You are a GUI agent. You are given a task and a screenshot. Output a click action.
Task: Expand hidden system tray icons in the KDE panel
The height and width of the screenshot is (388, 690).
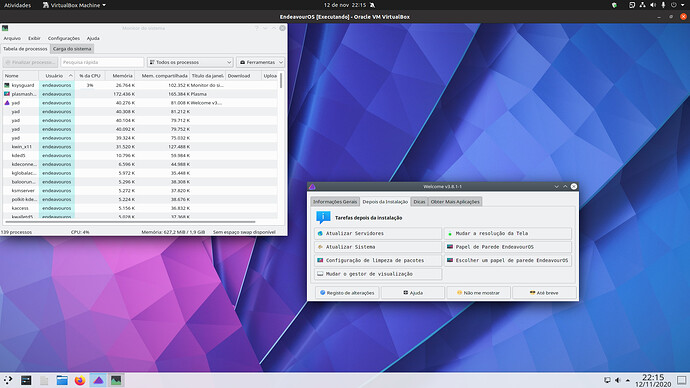(628, 380)
